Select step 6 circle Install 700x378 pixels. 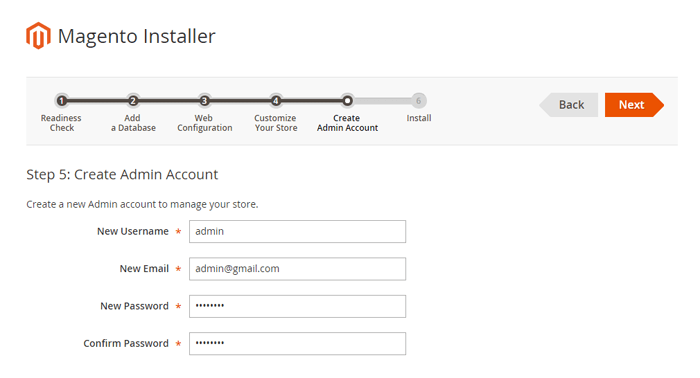419,101
